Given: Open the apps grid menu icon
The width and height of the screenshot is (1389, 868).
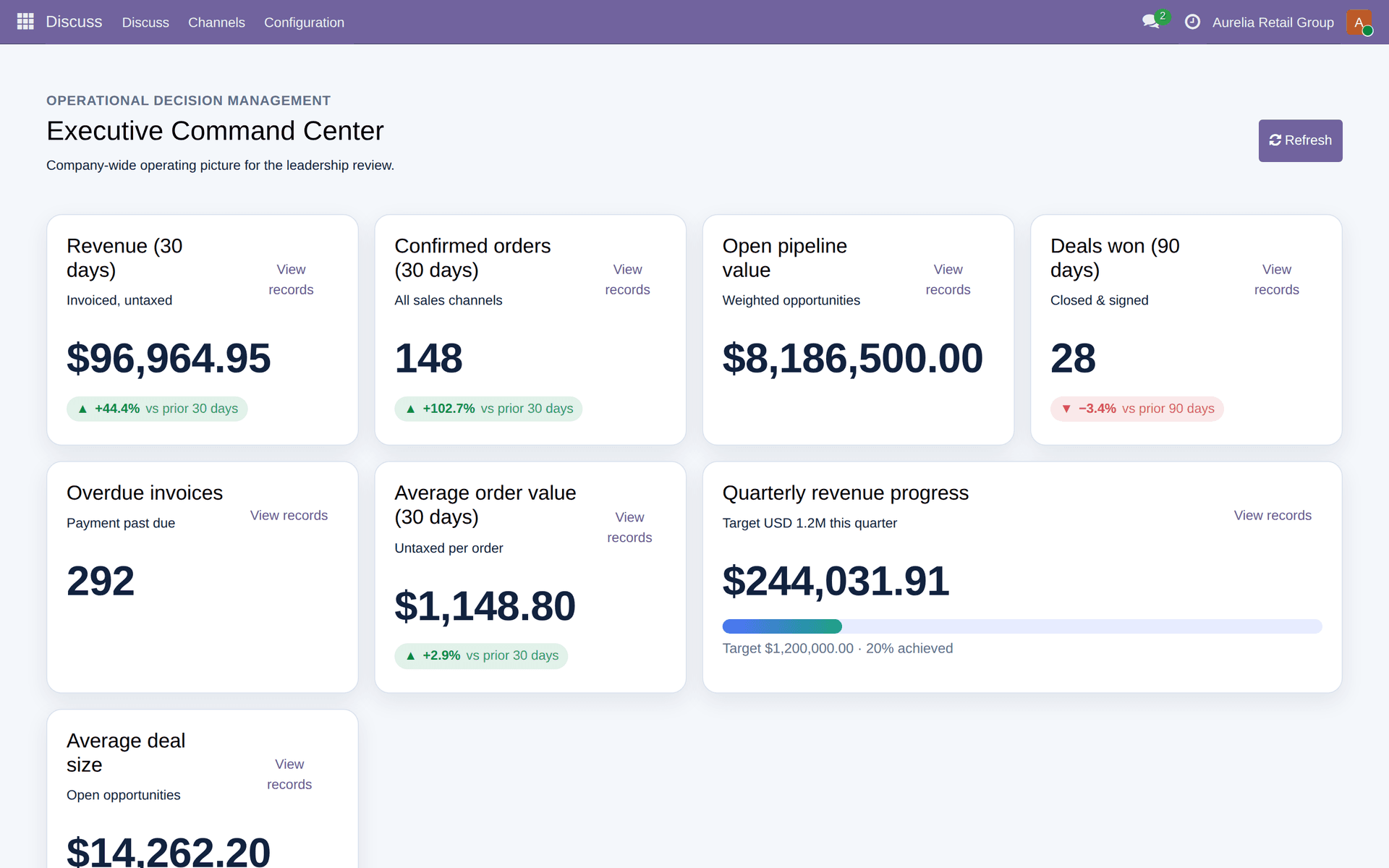Looking at the screenshot, I should (x=25, y=22).
